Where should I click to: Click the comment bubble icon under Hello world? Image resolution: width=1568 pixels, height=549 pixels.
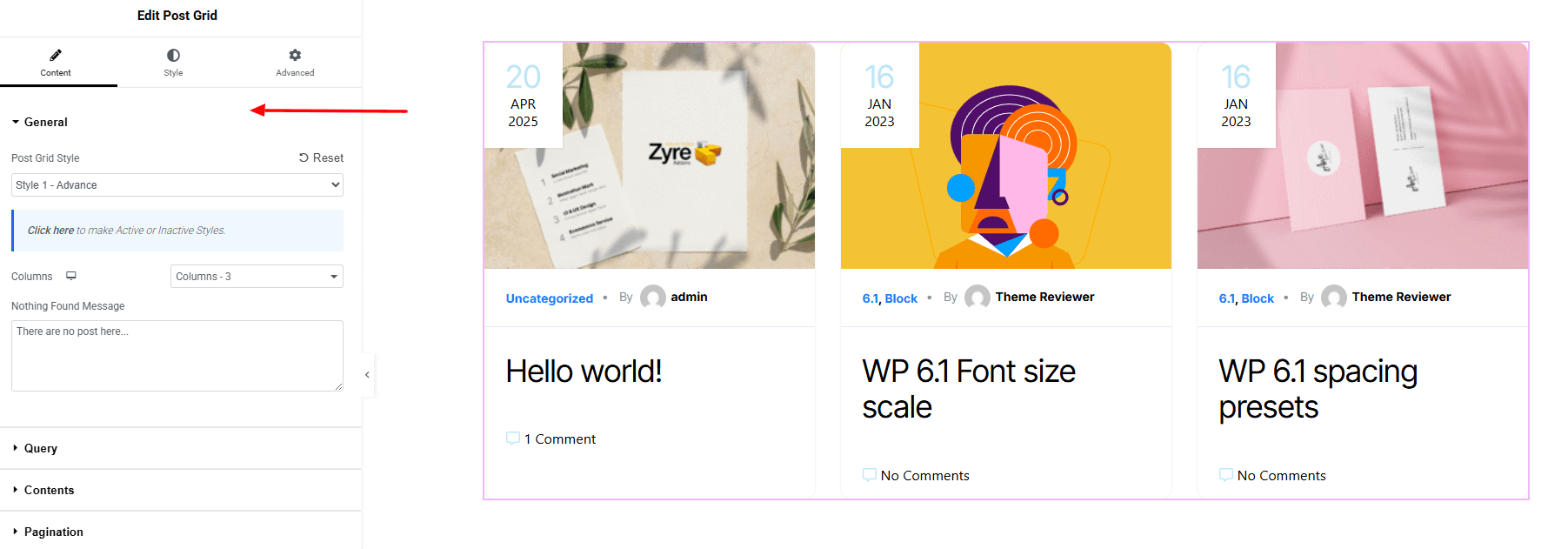pyautogui.click(x=513, y=438)
